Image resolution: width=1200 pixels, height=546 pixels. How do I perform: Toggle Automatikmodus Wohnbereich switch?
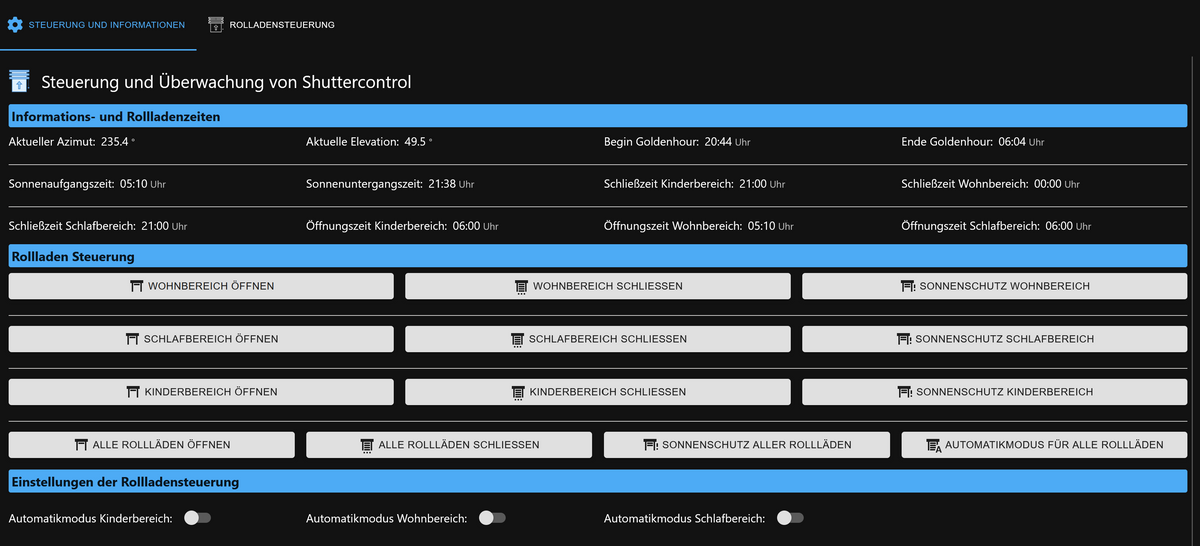point(491,518)
